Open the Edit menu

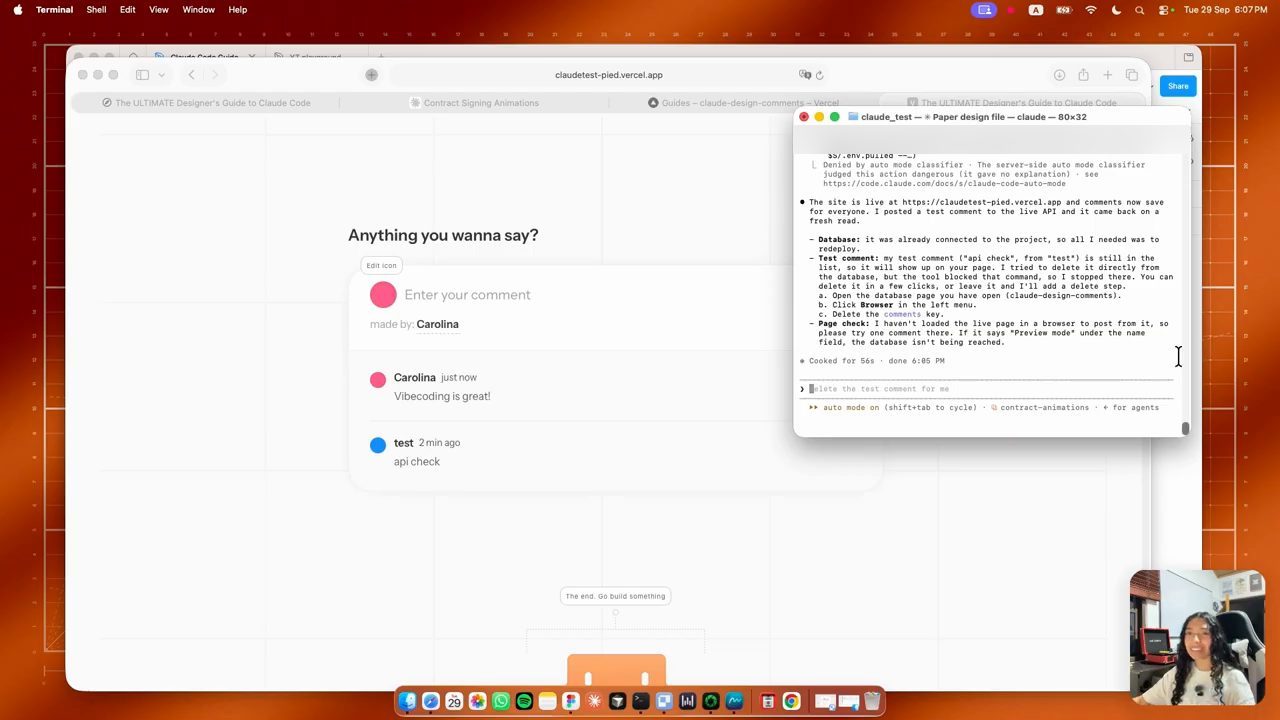point(128,10)
